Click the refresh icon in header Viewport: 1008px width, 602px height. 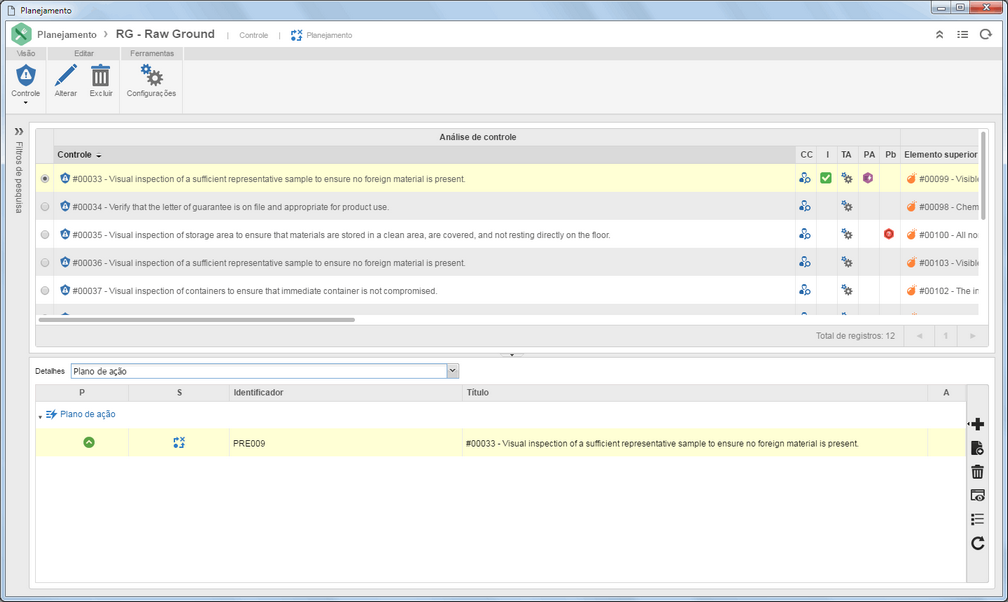pyautogui.click(x=986, y=35)
